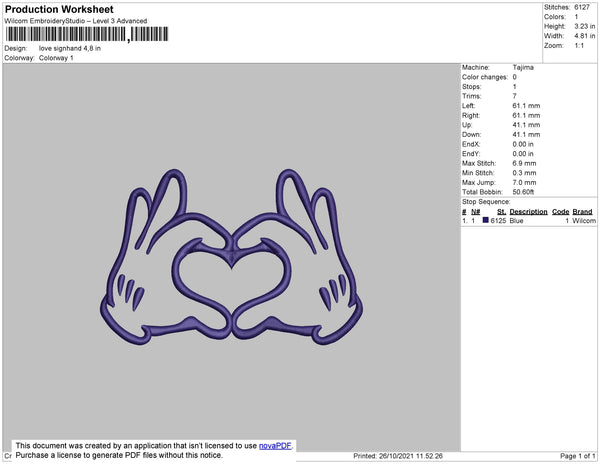Click the Max Jump value '7.0 mm'
The image size is (600, 464).
tap(524, 182)
